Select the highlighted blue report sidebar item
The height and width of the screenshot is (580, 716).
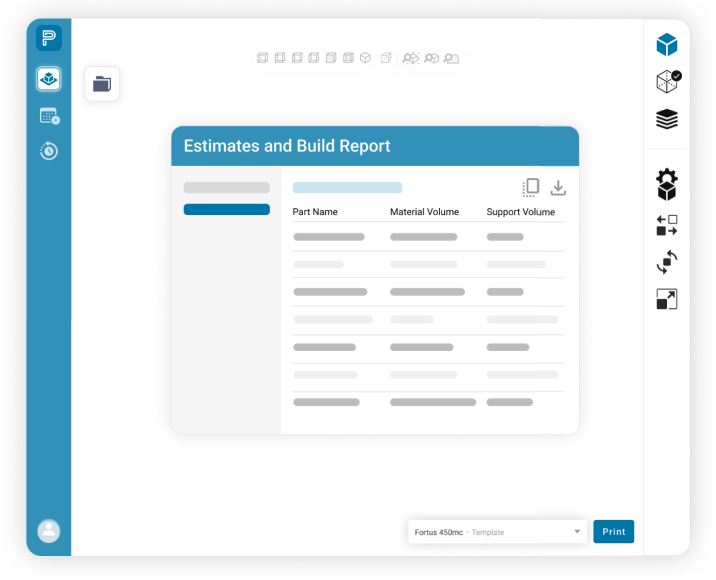[x=226, y=210]
